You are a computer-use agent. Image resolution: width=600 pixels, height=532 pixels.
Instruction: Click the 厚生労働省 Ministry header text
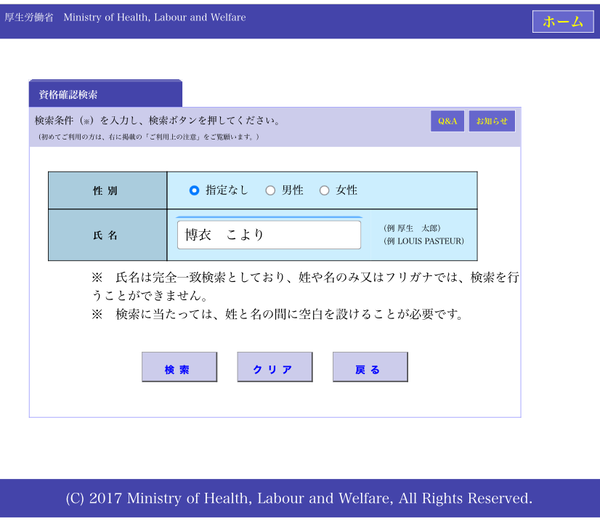[125, 17]
